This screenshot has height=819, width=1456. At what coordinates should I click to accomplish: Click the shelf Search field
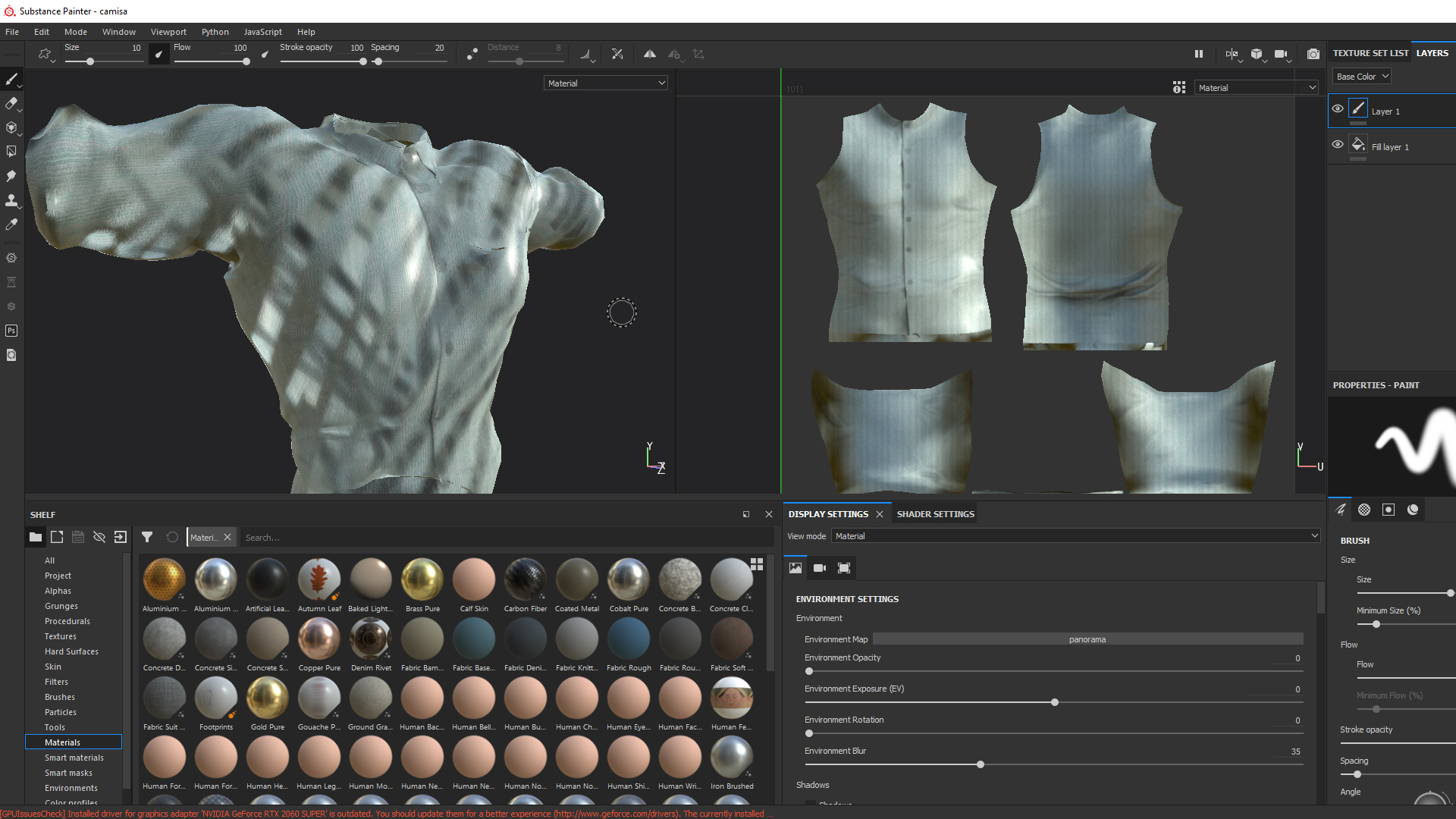pos(507,538)
